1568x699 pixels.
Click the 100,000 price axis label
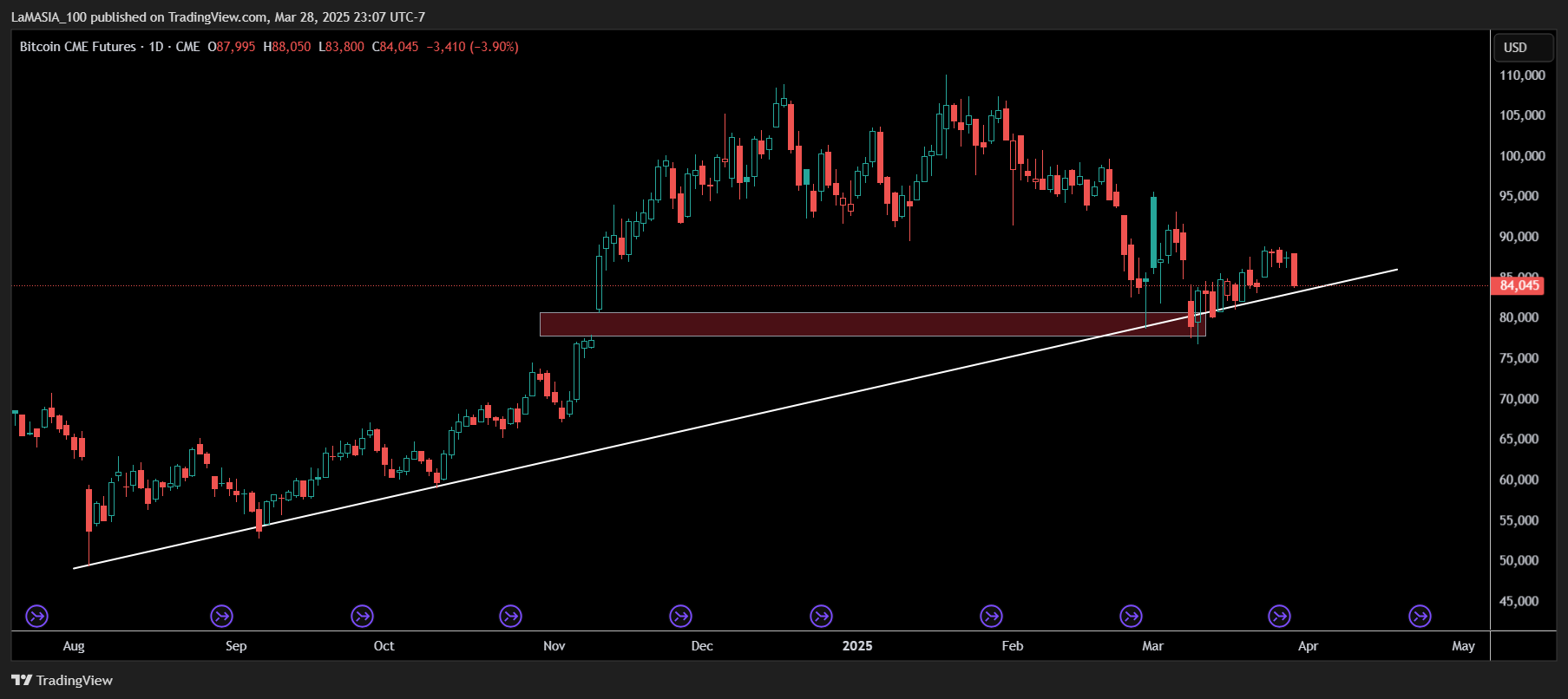pyautogui.click(x=1522, y=156)
